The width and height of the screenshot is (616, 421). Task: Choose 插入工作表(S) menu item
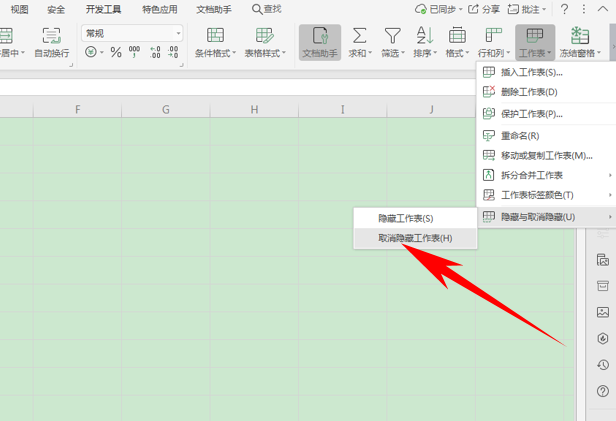point(546,72)
